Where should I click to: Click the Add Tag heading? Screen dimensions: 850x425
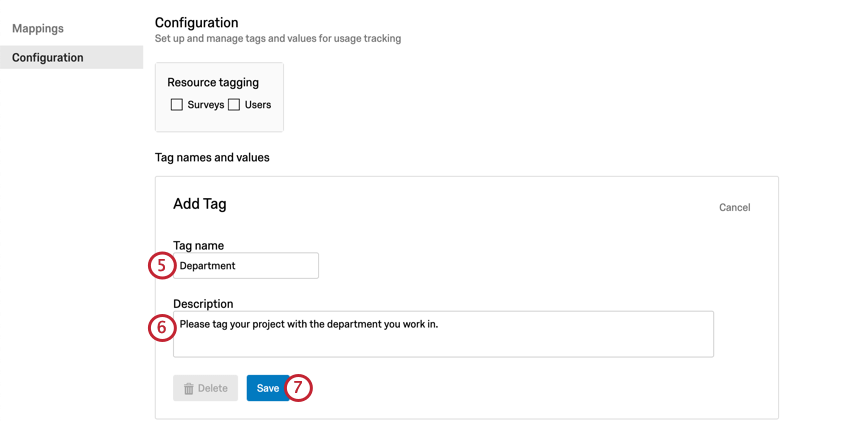click(x=199, y=204)
